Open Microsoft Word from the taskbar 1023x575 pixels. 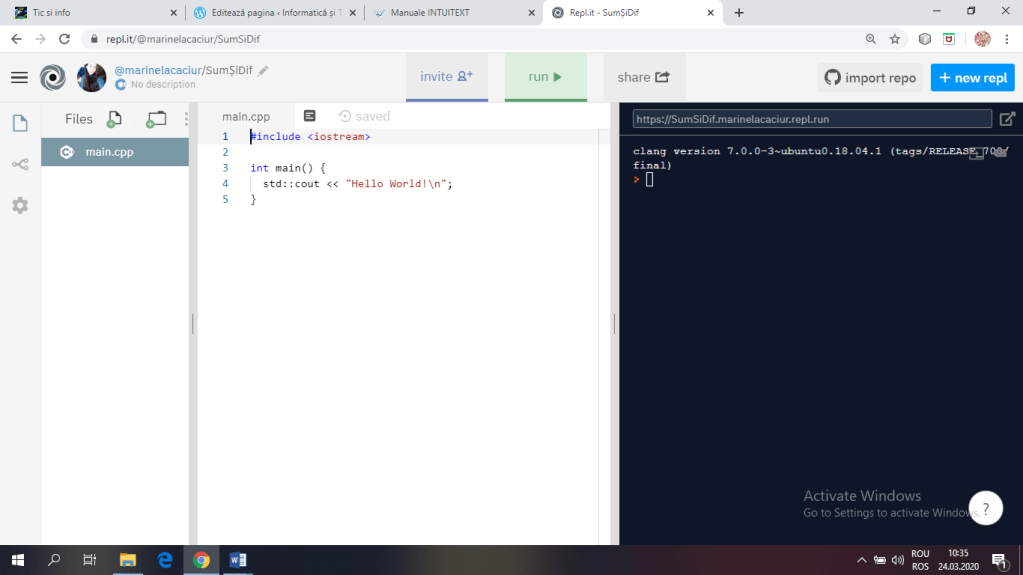tap(238, 560)
